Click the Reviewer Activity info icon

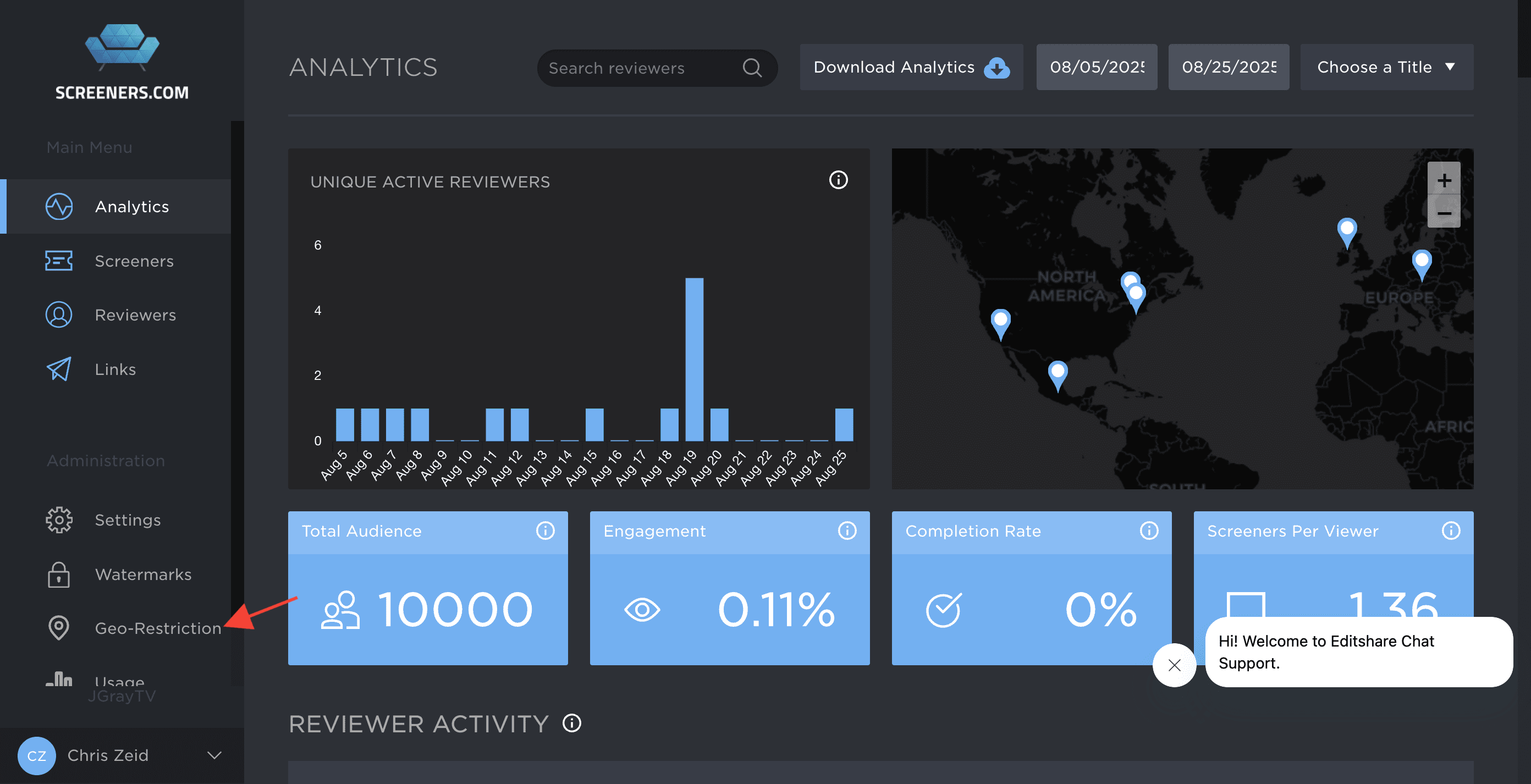tap(572, 724)
